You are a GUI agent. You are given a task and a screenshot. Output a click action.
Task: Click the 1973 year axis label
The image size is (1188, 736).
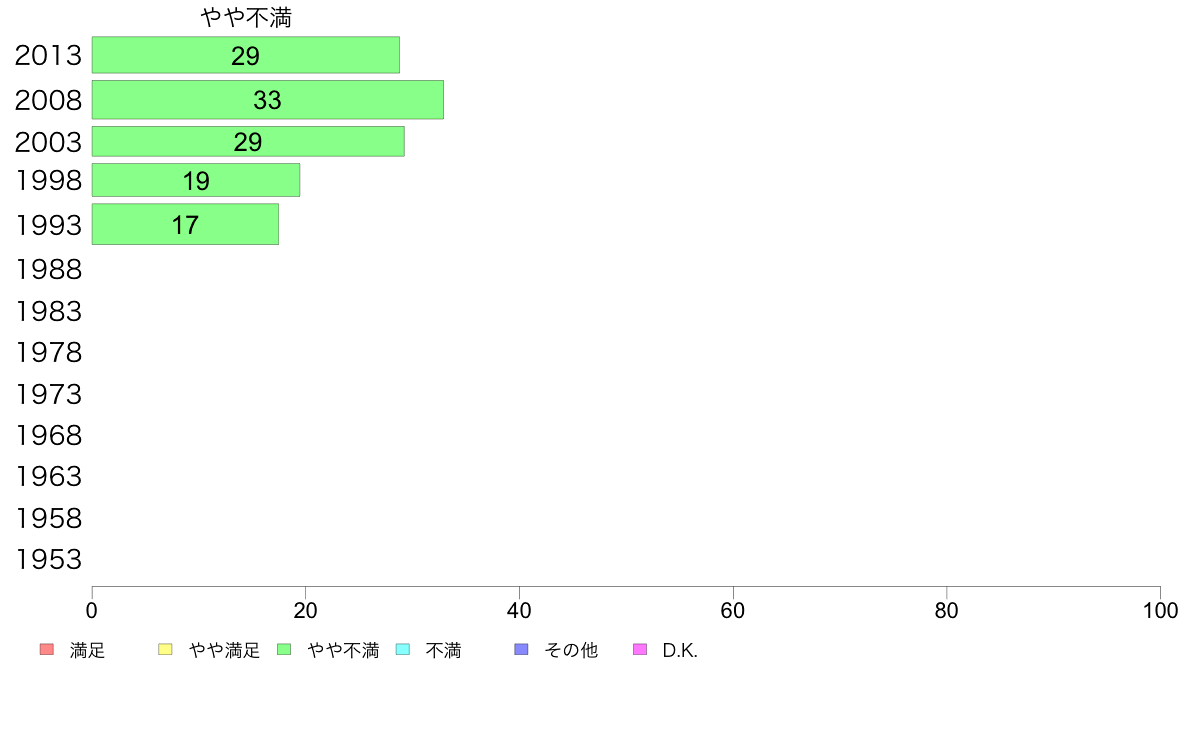pos(48,394)
